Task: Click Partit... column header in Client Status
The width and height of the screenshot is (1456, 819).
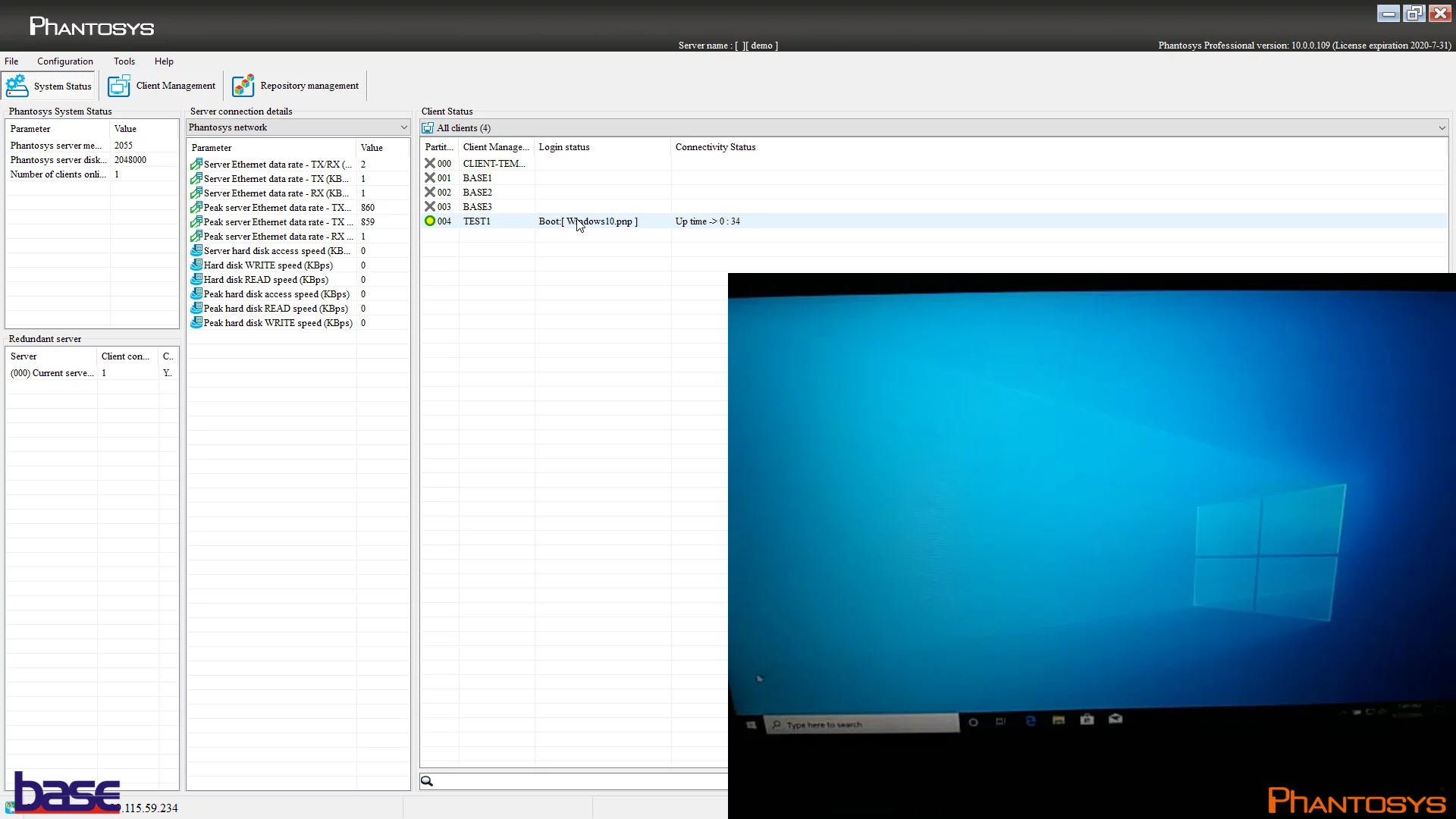Action: click(439, 147)
